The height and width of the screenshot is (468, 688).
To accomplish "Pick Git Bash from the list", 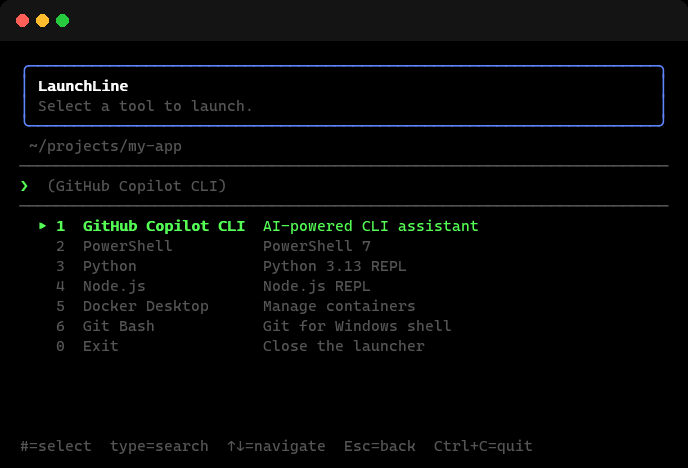I will coord(253,326).
